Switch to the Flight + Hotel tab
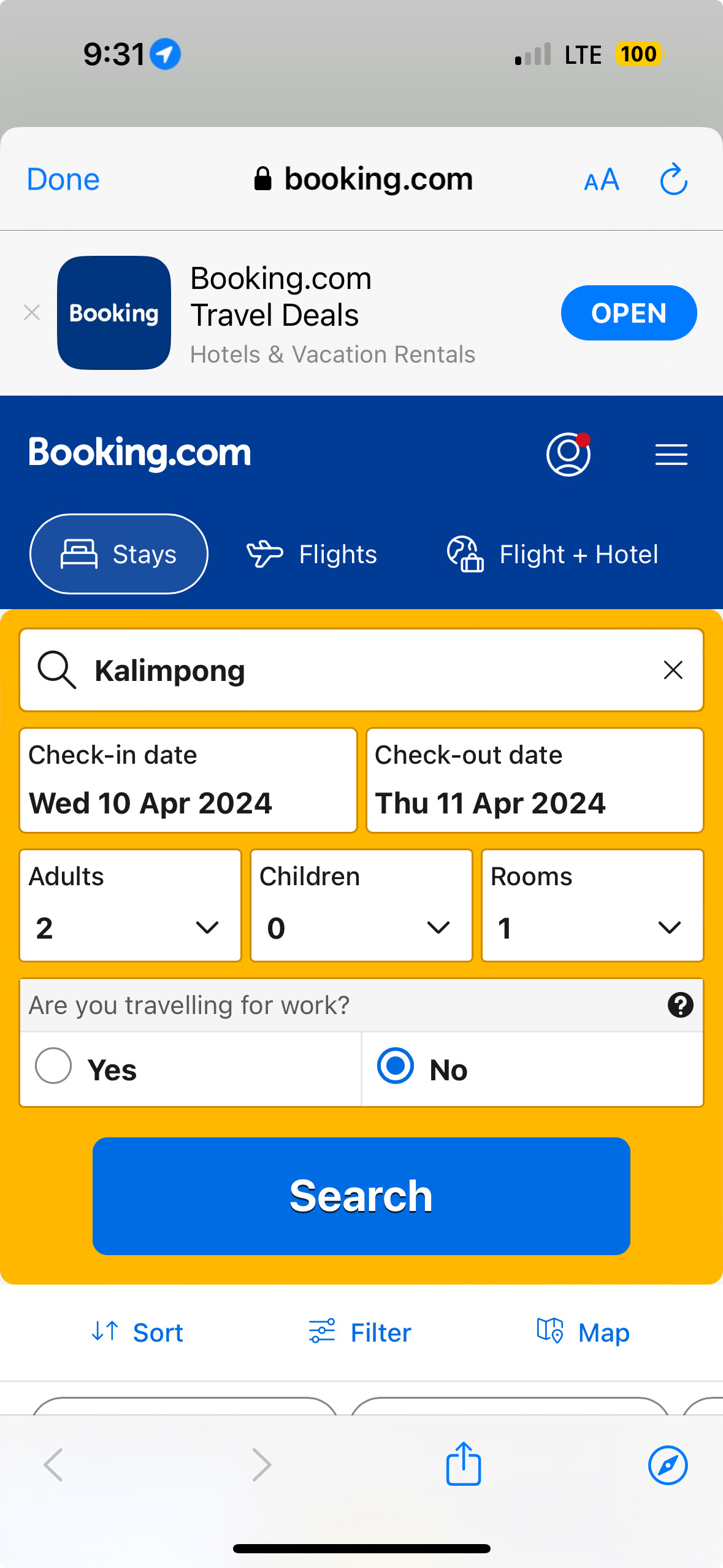The height and width of the screenshot is (1568, 723). [x=553, y=554]
